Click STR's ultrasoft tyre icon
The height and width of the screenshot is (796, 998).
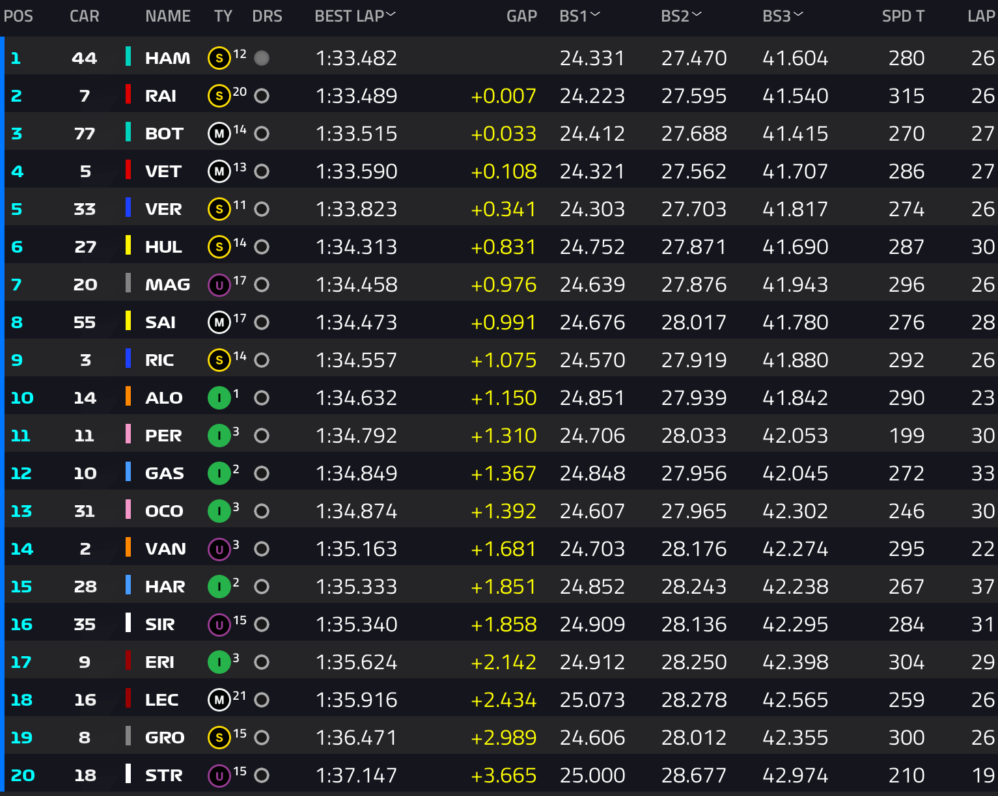click(219, 776)
